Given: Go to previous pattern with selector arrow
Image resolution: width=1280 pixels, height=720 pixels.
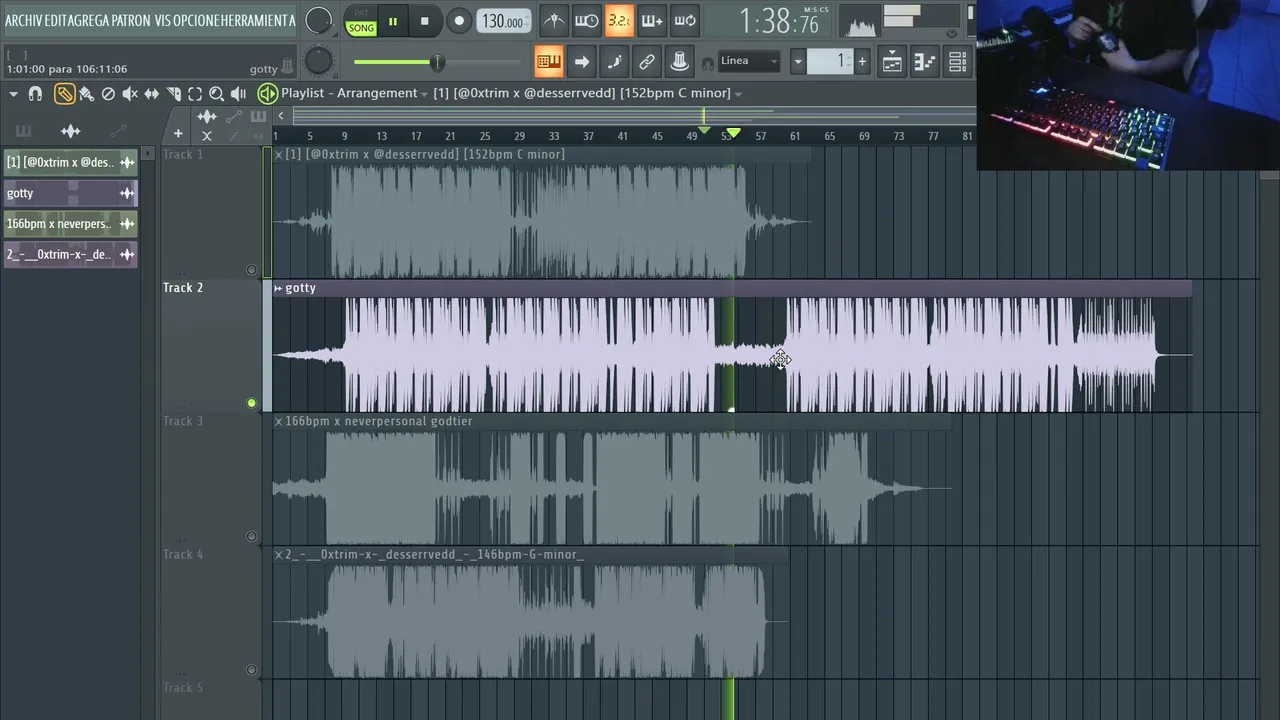Looking at the screenshot, I should pos(798,62).
